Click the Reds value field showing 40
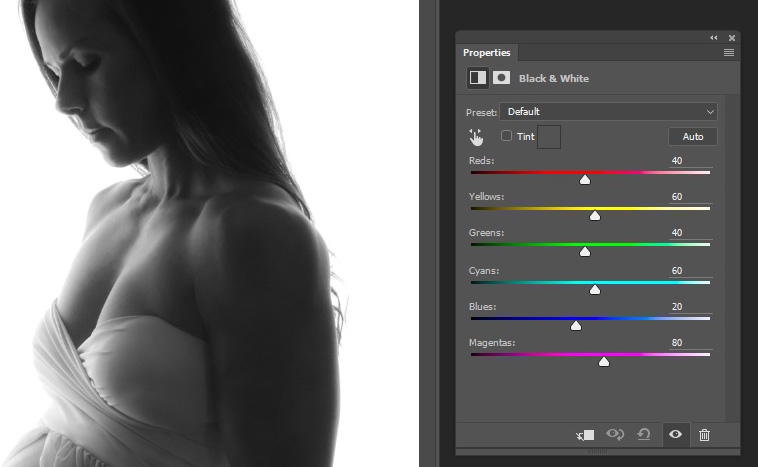The image size is (758, 467). click(x=689, y=161)
